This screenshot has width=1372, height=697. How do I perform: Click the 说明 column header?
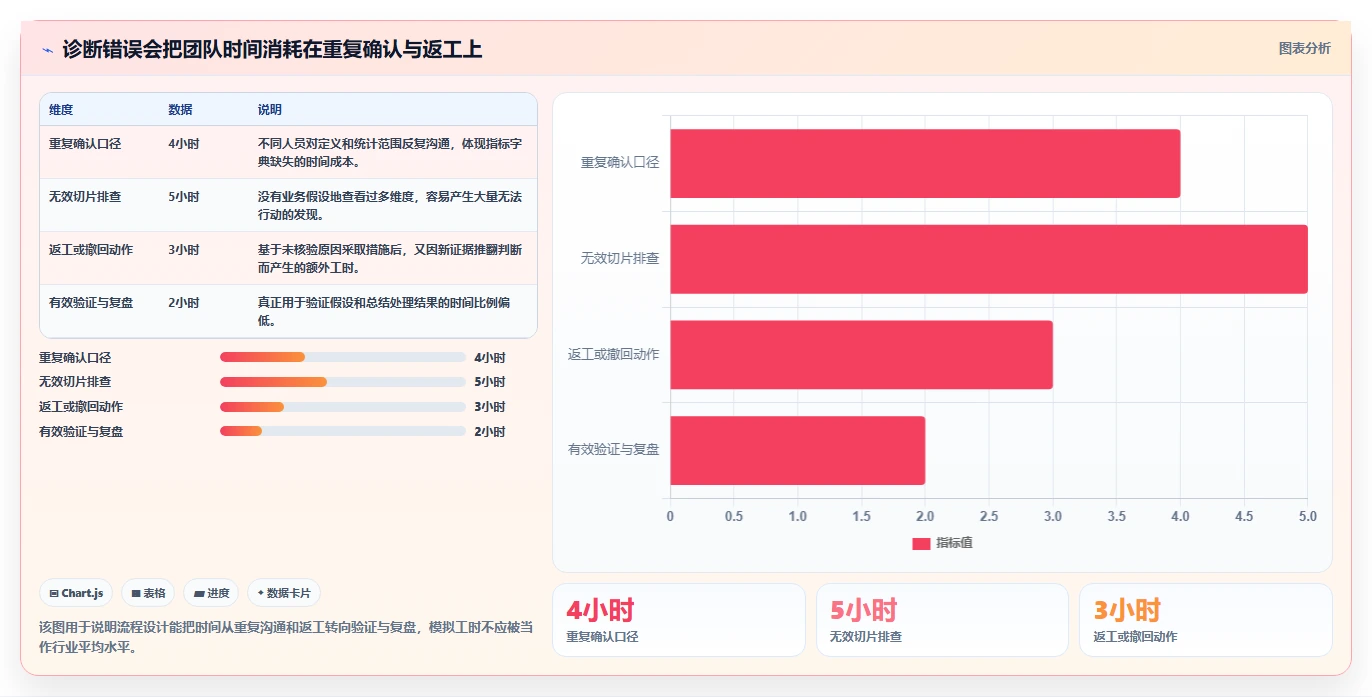click(270, 110)
